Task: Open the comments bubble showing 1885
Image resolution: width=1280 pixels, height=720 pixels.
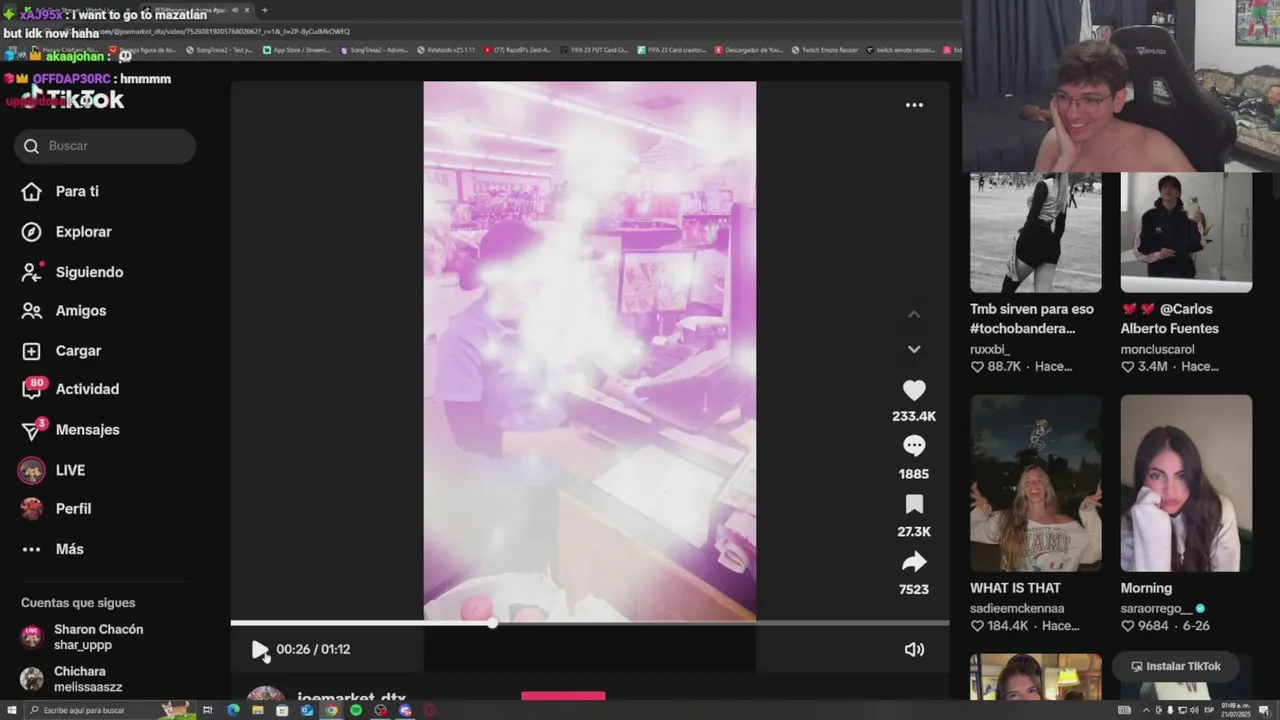Action: 914,447
